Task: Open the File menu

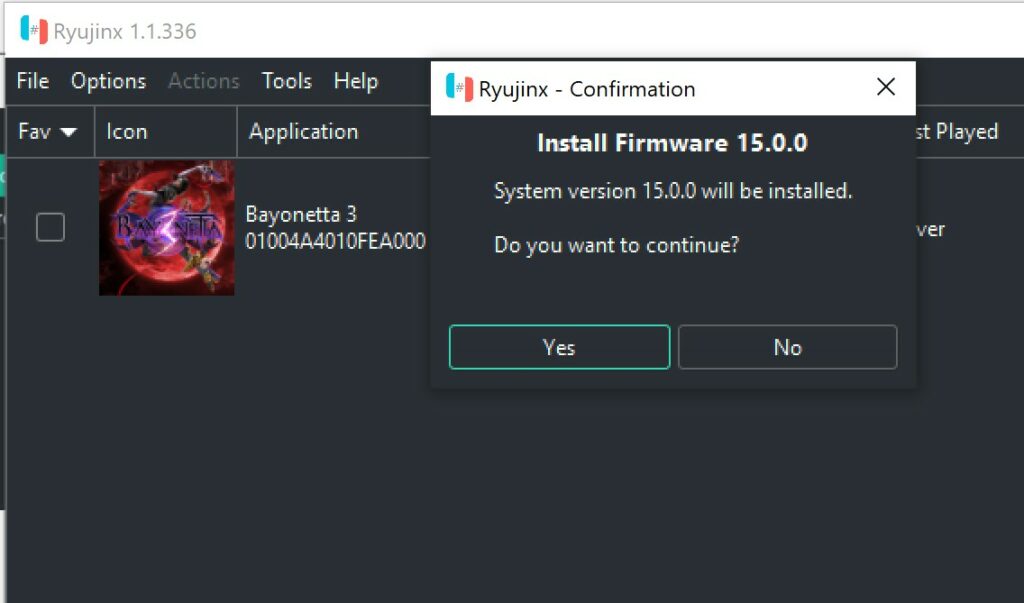Action: (x=31, y=81)
